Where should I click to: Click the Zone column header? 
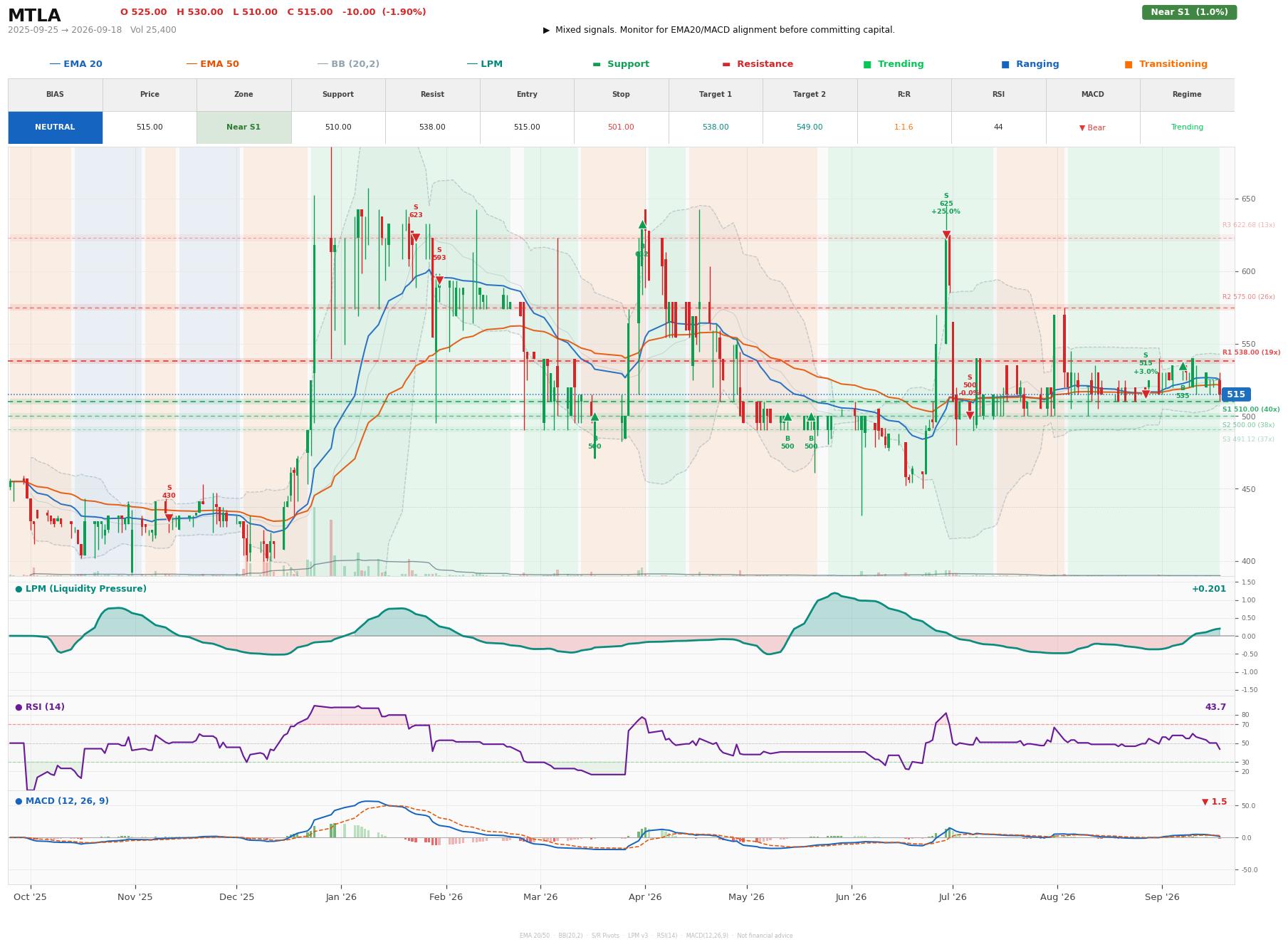[x=244, y=95]
